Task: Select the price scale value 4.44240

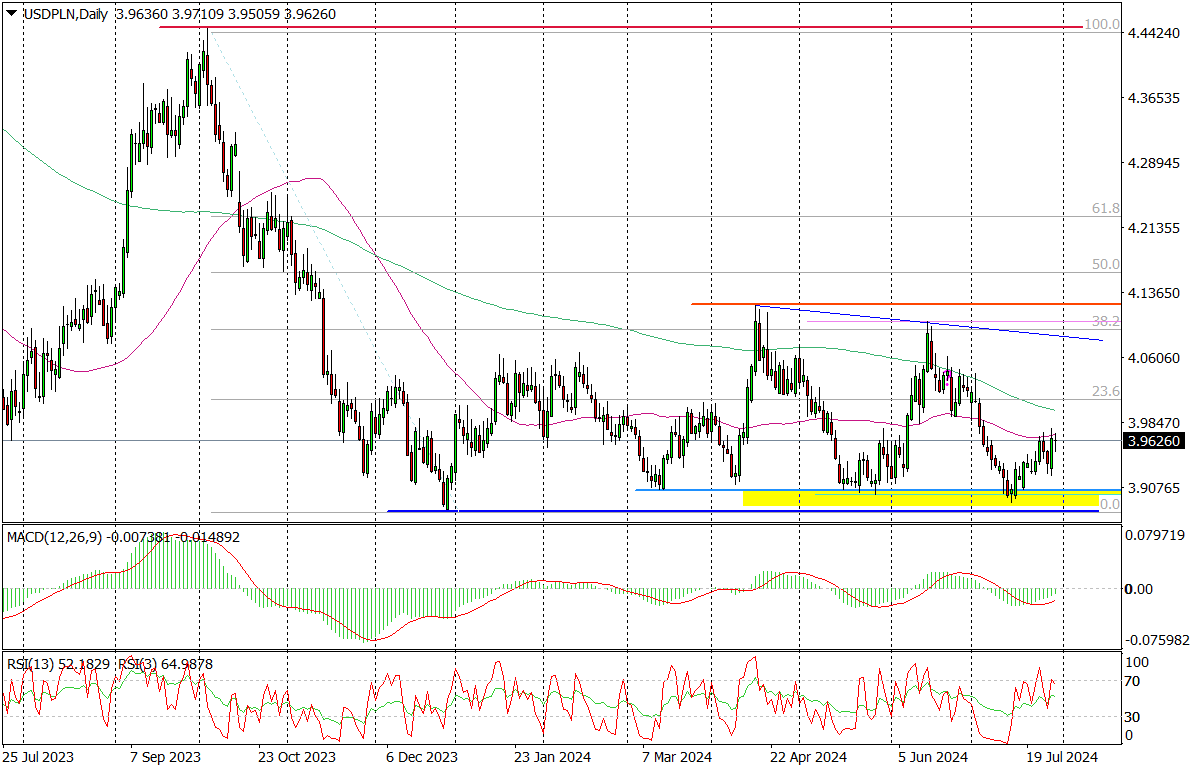Action: 1154,33
